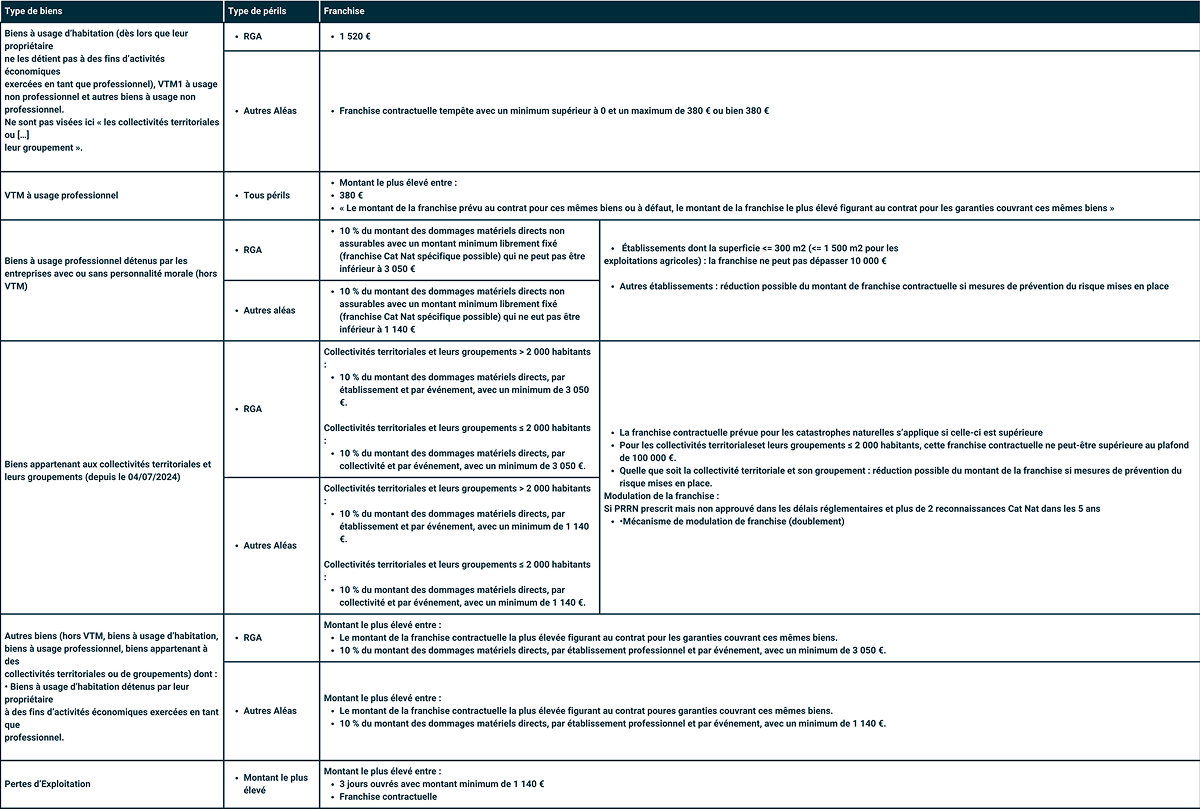This screenshot has height=809, width=1200.
Task: Click the "VTM à usage professionnel" row label
Action: pos(62,195)
